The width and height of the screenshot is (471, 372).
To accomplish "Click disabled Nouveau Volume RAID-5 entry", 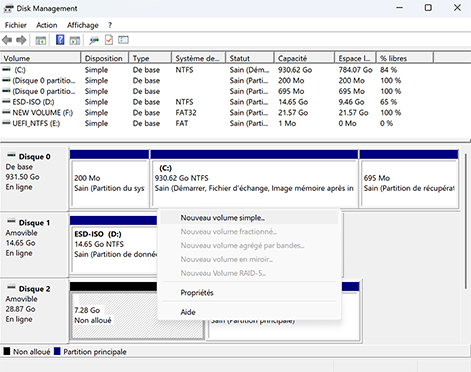I will click(249, 273).
